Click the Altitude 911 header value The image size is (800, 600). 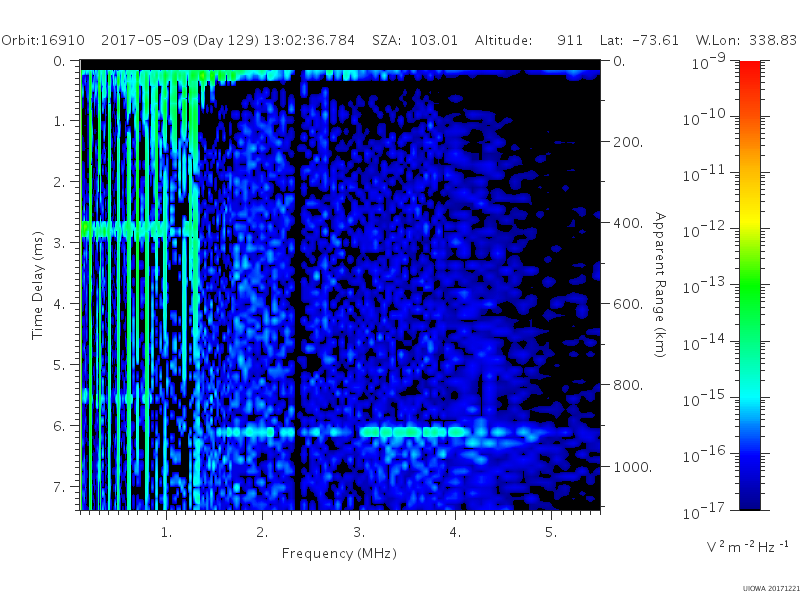529,40
